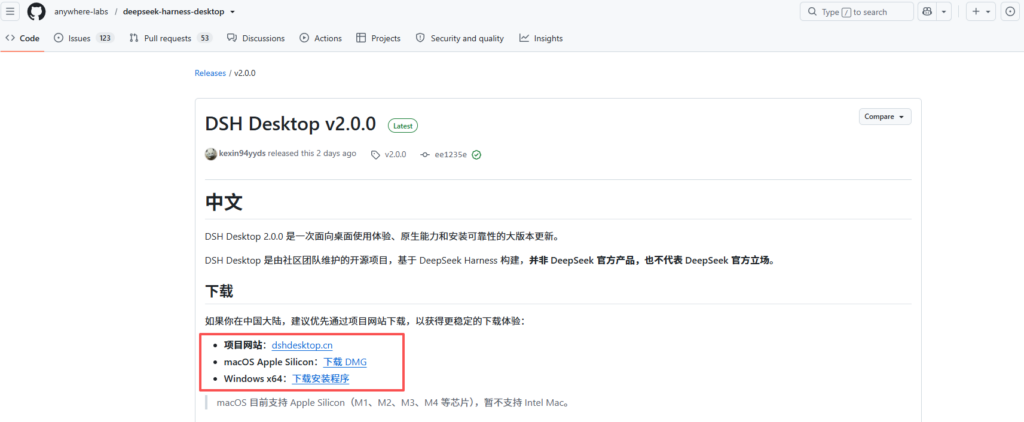Image resolution: width=1024 pixels, height=422 pixels.
Task: Open the dshdesktop.cn website link
Action: [302, 345]
